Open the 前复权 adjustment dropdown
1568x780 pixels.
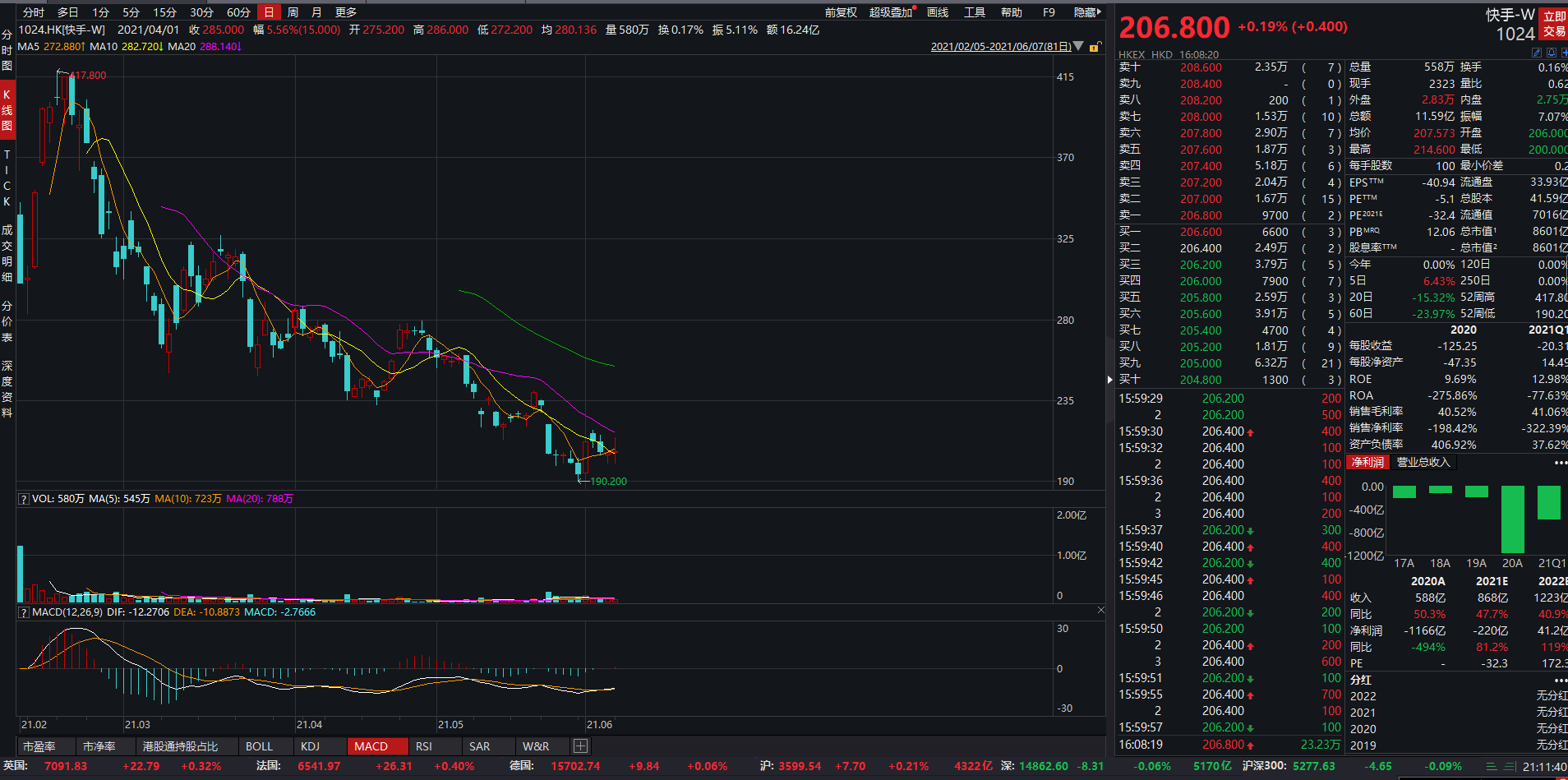[x=841, y=12]
